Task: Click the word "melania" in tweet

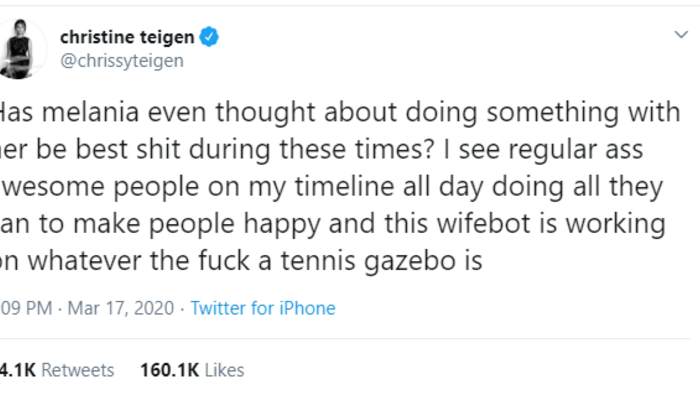Action: coord(93,113)
